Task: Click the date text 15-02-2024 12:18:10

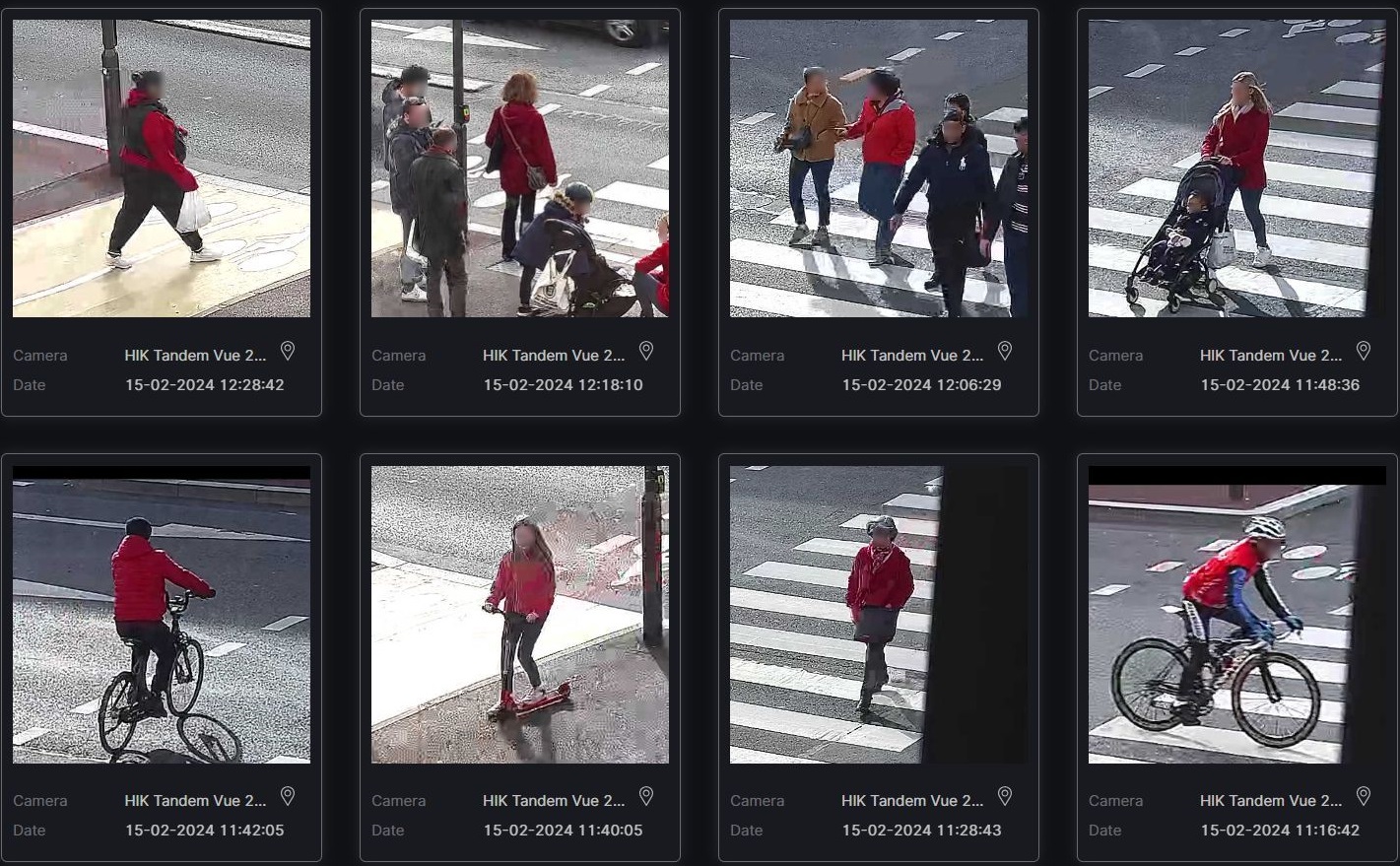Action: click(x=564, y=385)
